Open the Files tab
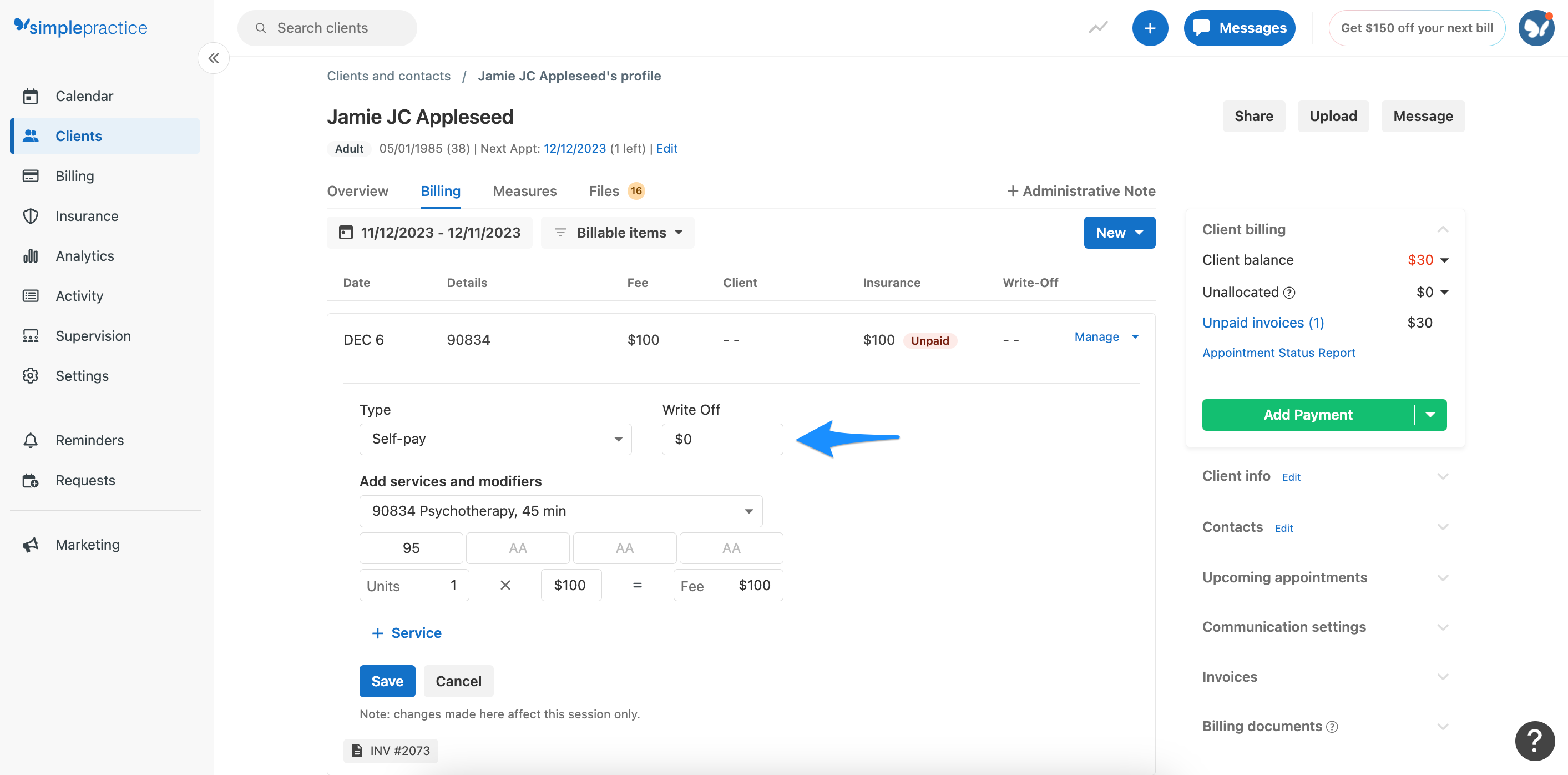This screenshot has width=1568, height=775. click(x=603, y=190)
